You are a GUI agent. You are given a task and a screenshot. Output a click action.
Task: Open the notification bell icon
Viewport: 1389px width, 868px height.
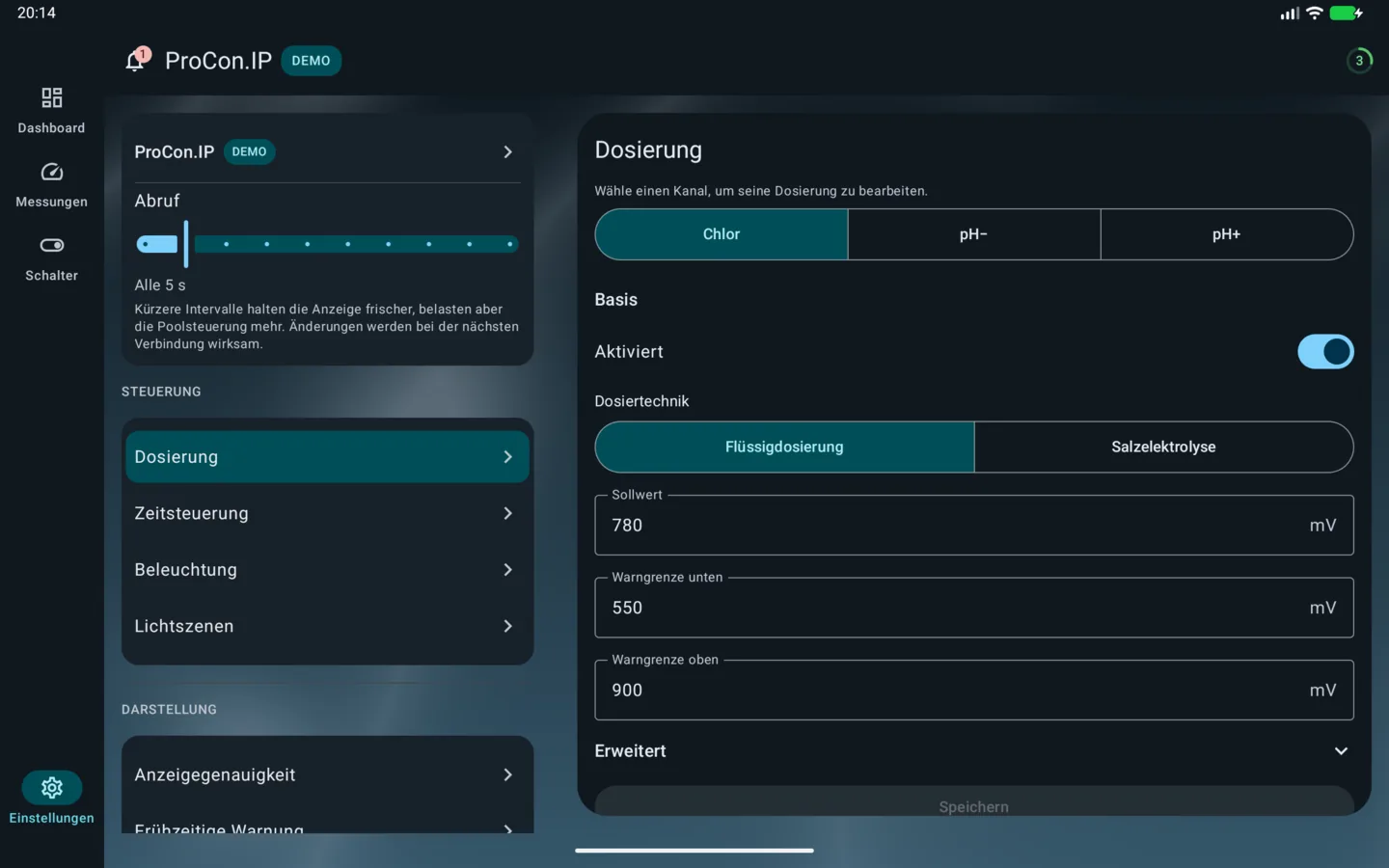(135, 61)
